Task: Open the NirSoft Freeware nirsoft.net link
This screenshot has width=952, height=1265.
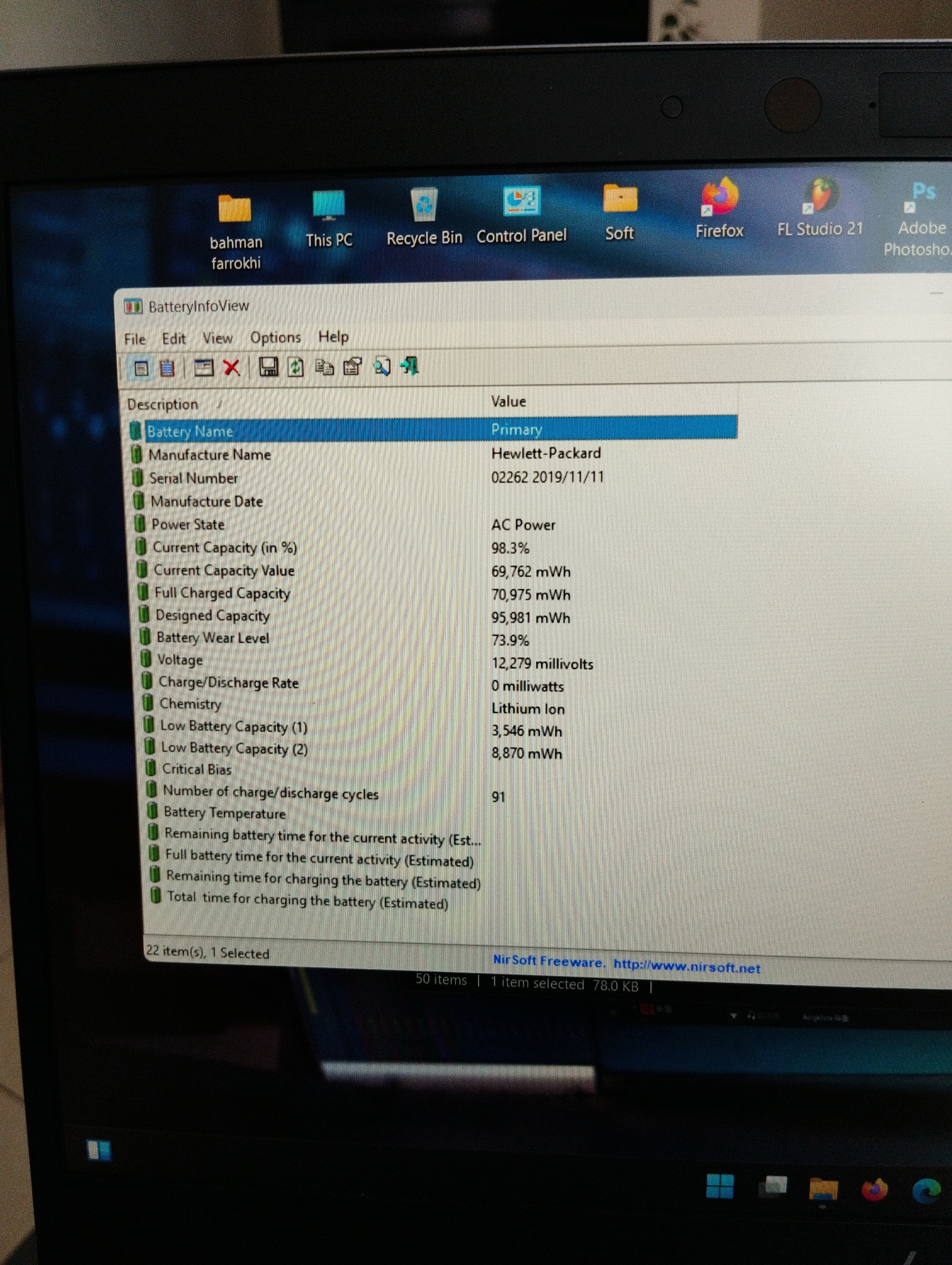Action: pos(626,964)
